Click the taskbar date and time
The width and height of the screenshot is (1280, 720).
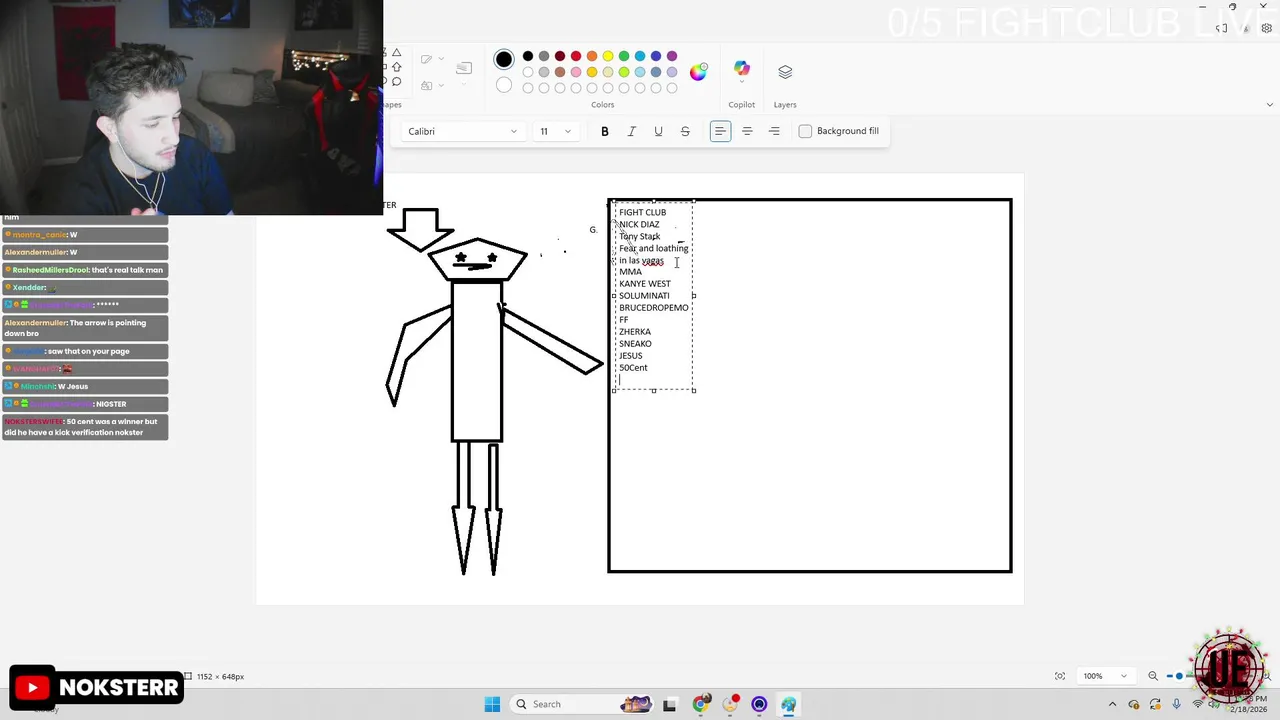tap(1248, 704)
